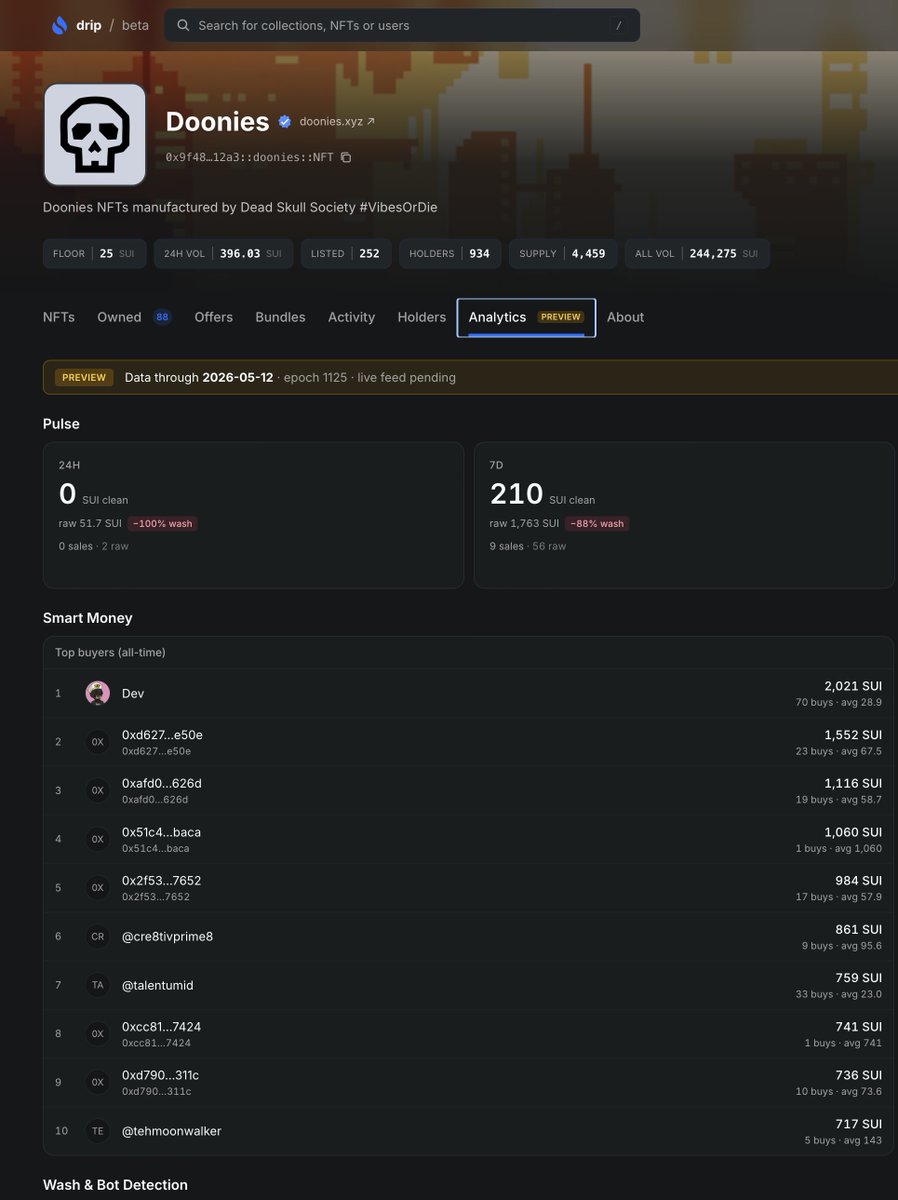Click the avatar for 0xd627...e50e
Viewport: 898px width, 1200px height.
[97, 742]
